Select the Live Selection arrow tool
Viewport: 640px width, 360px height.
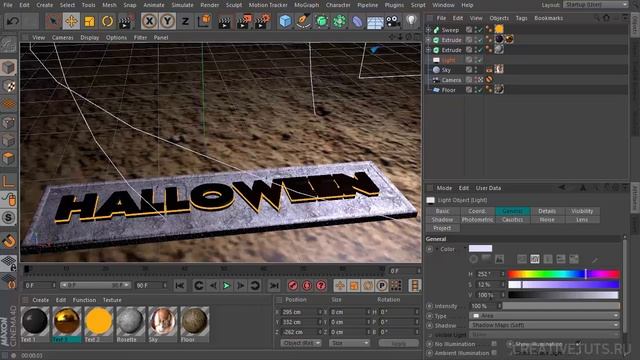(53, 21)
